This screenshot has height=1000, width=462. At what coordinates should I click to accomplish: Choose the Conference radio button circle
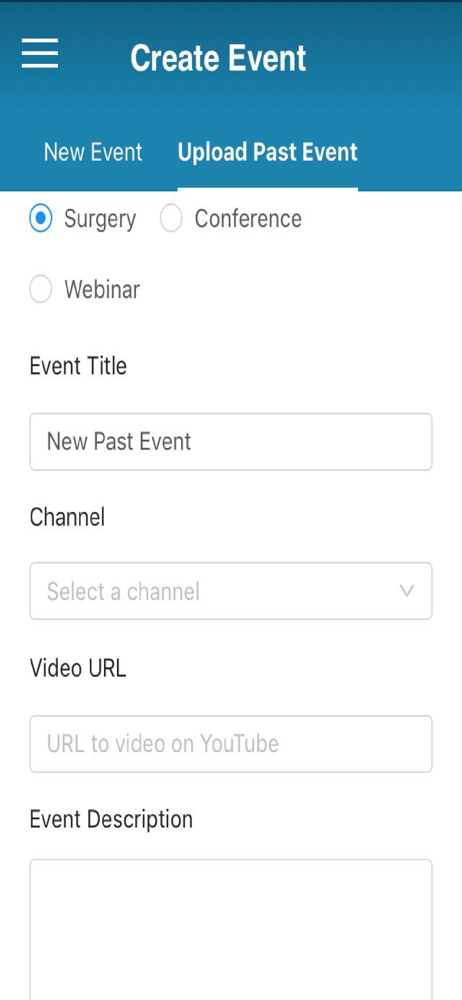point(171,219)
